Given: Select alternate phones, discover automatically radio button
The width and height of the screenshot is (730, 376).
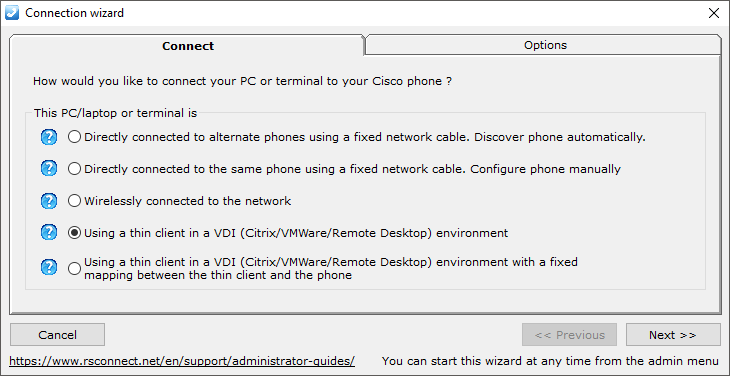Looking at the screenshot, I should coord(74,137).
